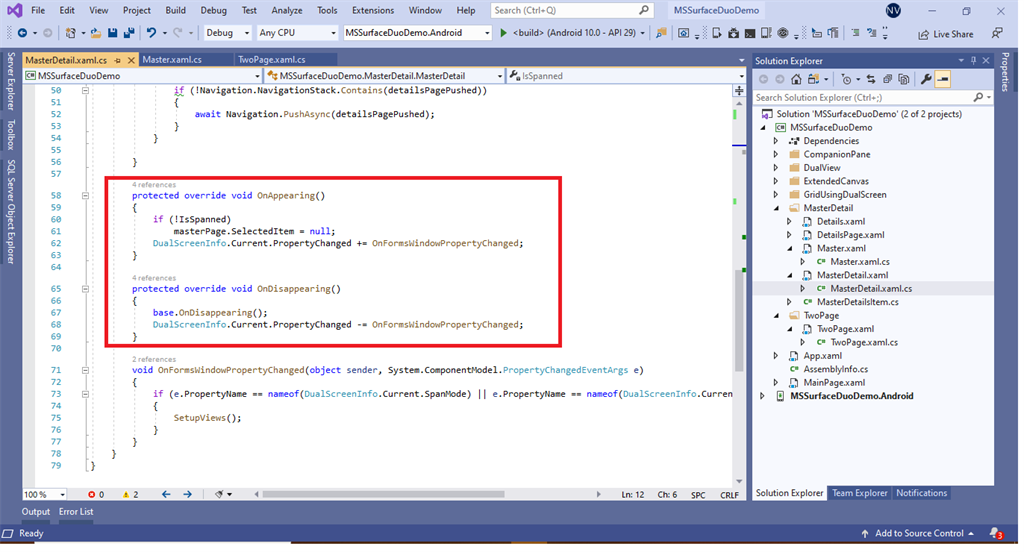The width and height of the screenshot is (1024, 552).
Task: Expand the MSSurfaceDuoDemo.Android project node
Action: pyautogui.click(x=762, y=396)
